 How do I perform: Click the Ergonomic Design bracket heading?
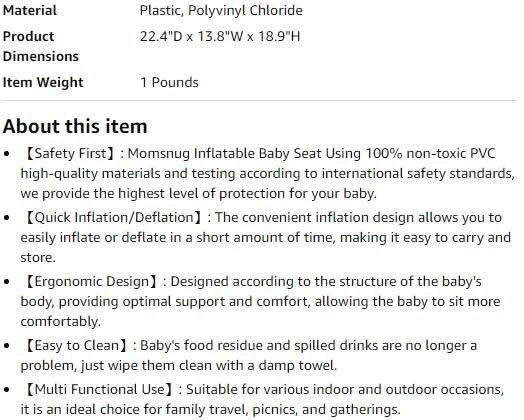(92, 281)
